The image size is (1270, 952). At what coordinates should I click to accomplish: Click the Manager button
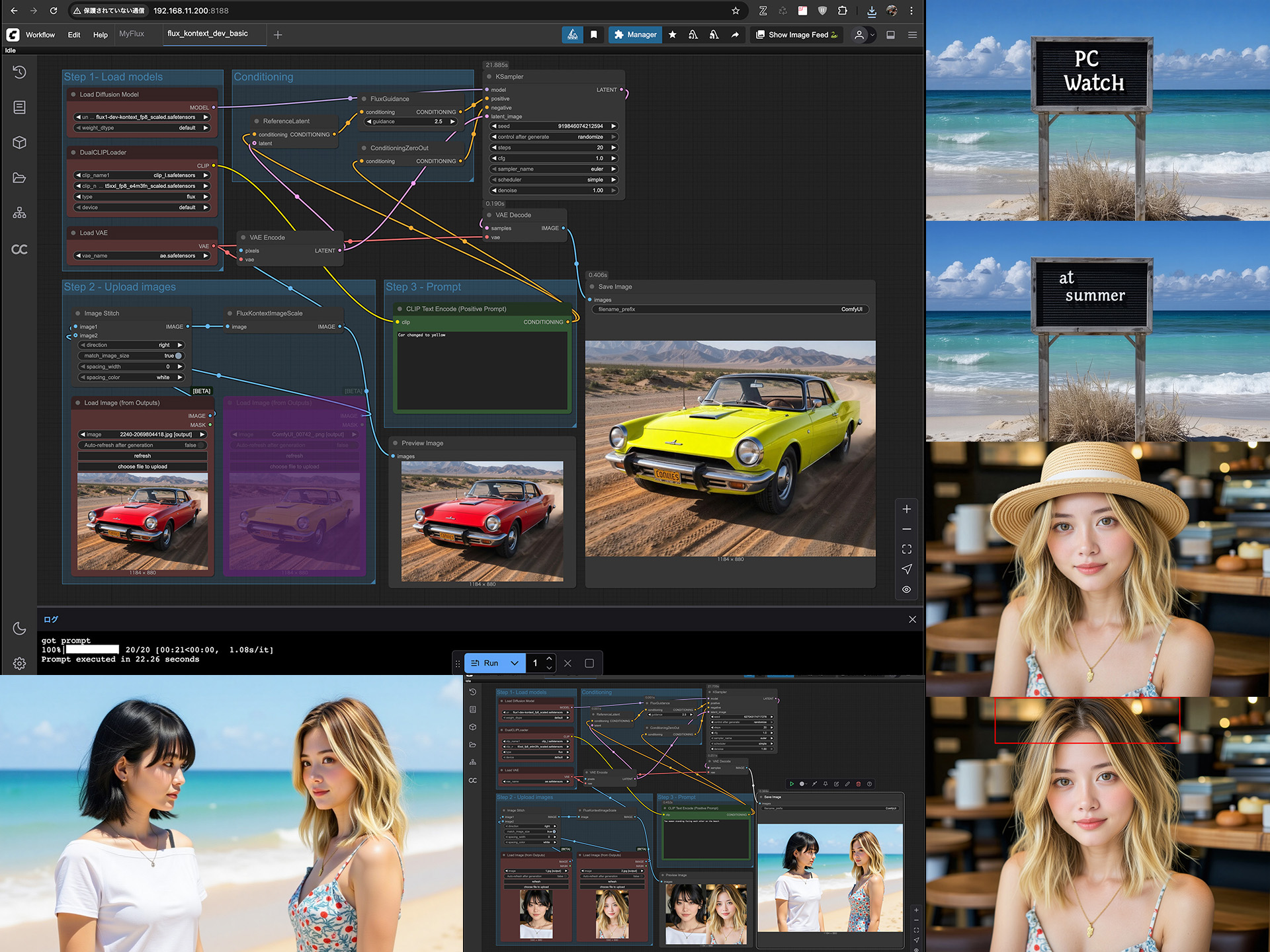(x=635, y=34)
